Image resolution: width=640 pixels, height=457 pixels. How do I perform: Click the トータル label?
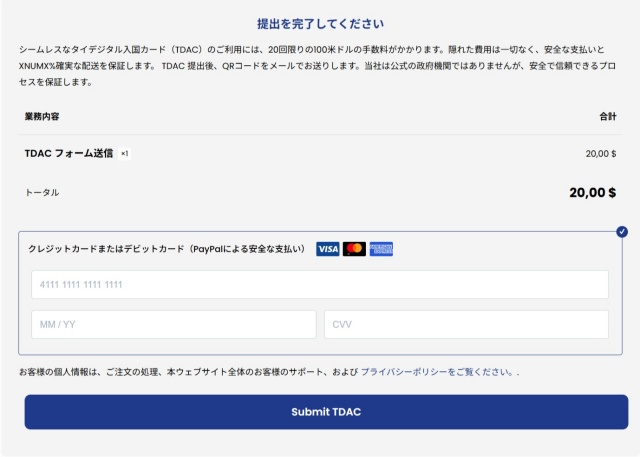point(42,192)
